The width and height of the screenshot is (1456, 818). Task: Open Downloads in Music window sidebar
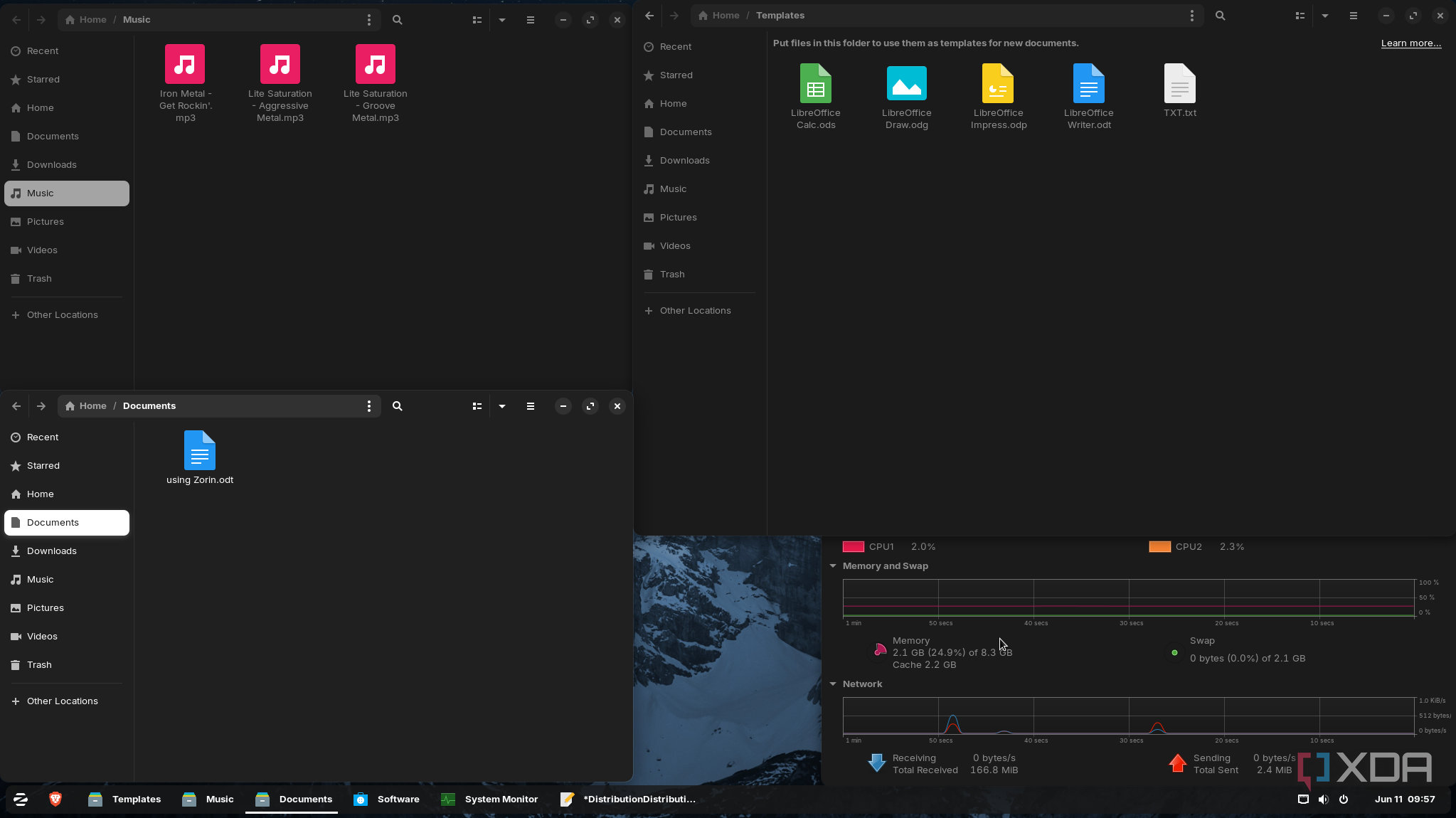coord(67,165)
